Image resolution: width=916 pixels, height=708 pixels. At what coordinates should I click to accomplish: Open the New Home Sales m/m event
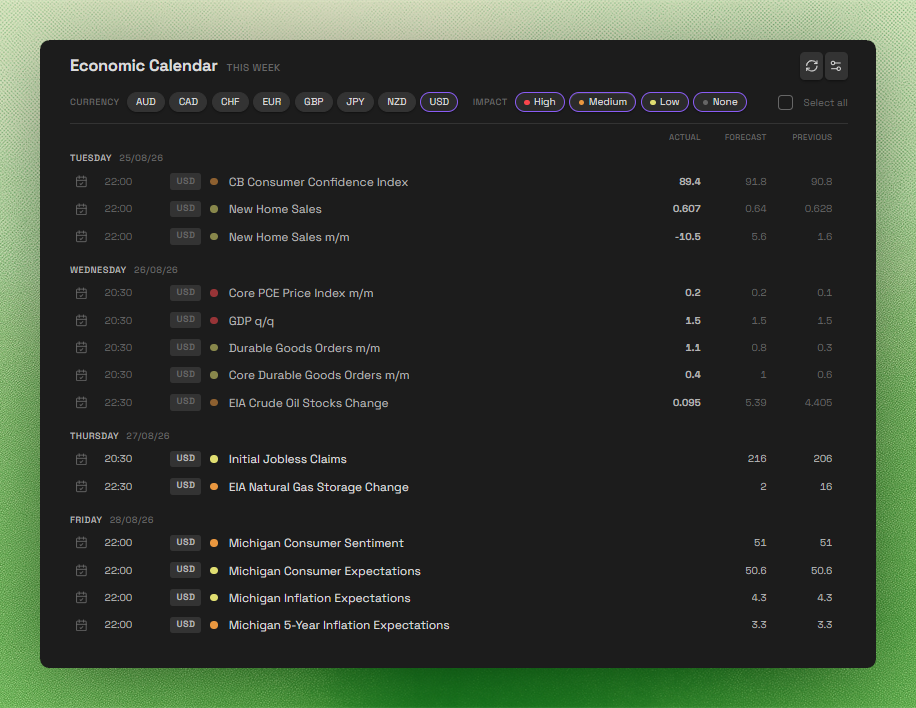pos(289,237)
